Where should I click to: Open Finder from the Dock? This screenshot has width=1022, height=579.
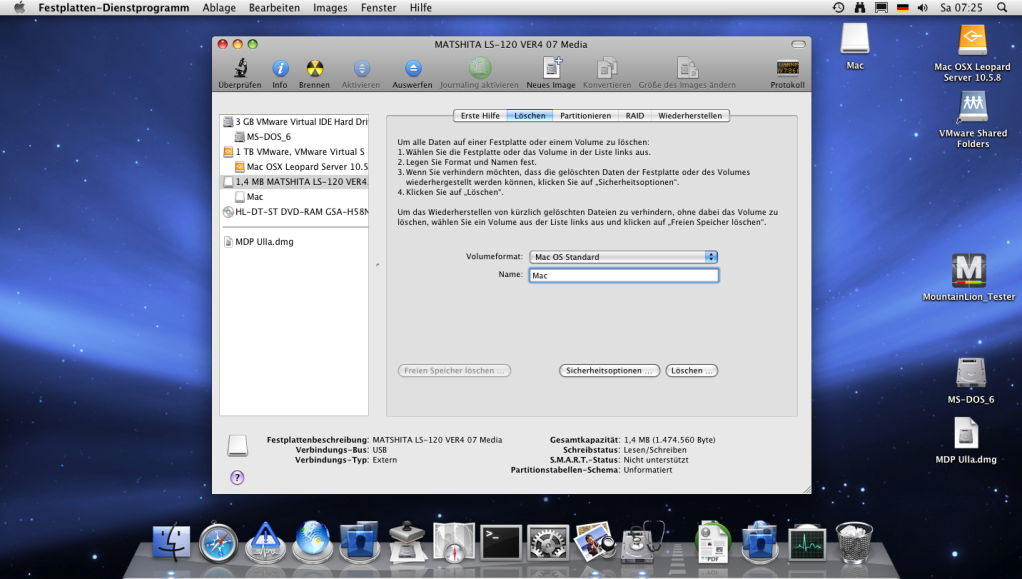pyautogui.click(x=171, y=542)
